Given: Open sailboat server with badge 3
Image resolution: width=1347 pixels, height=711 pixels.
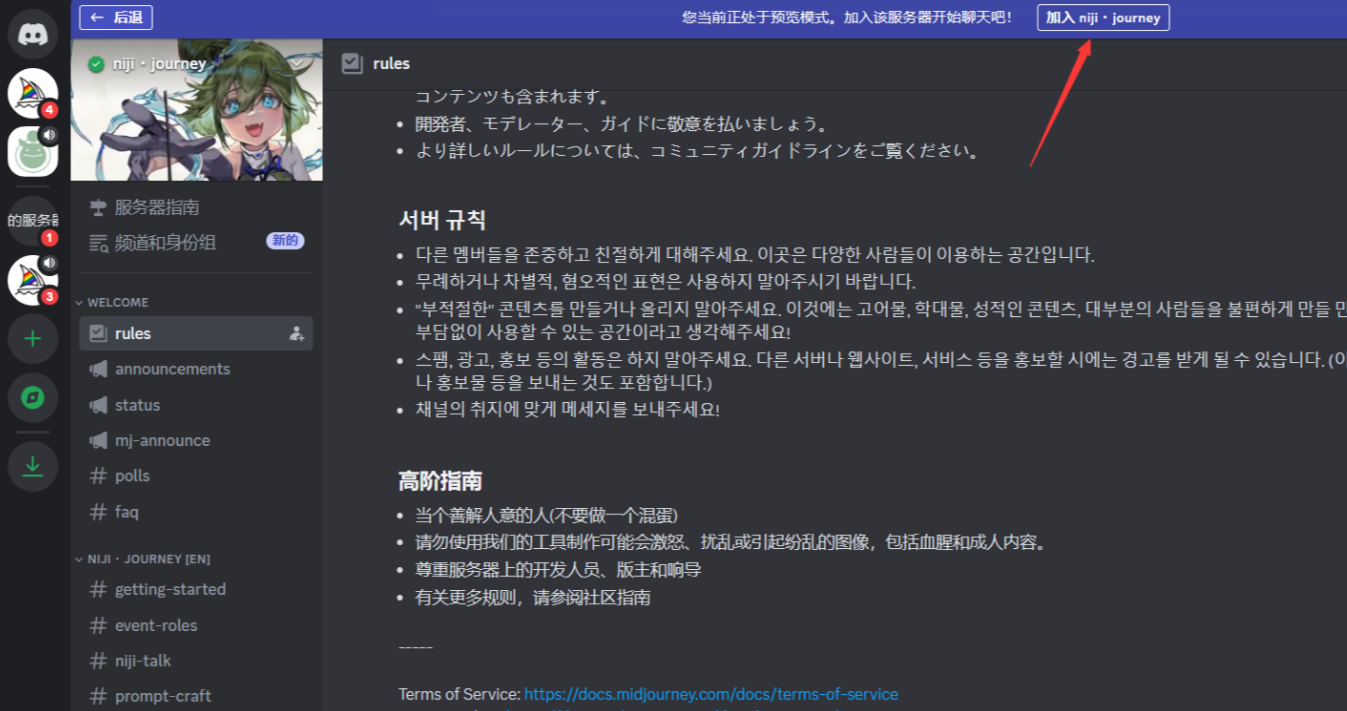Looking at the screenshot, I should tap(33, 280).
